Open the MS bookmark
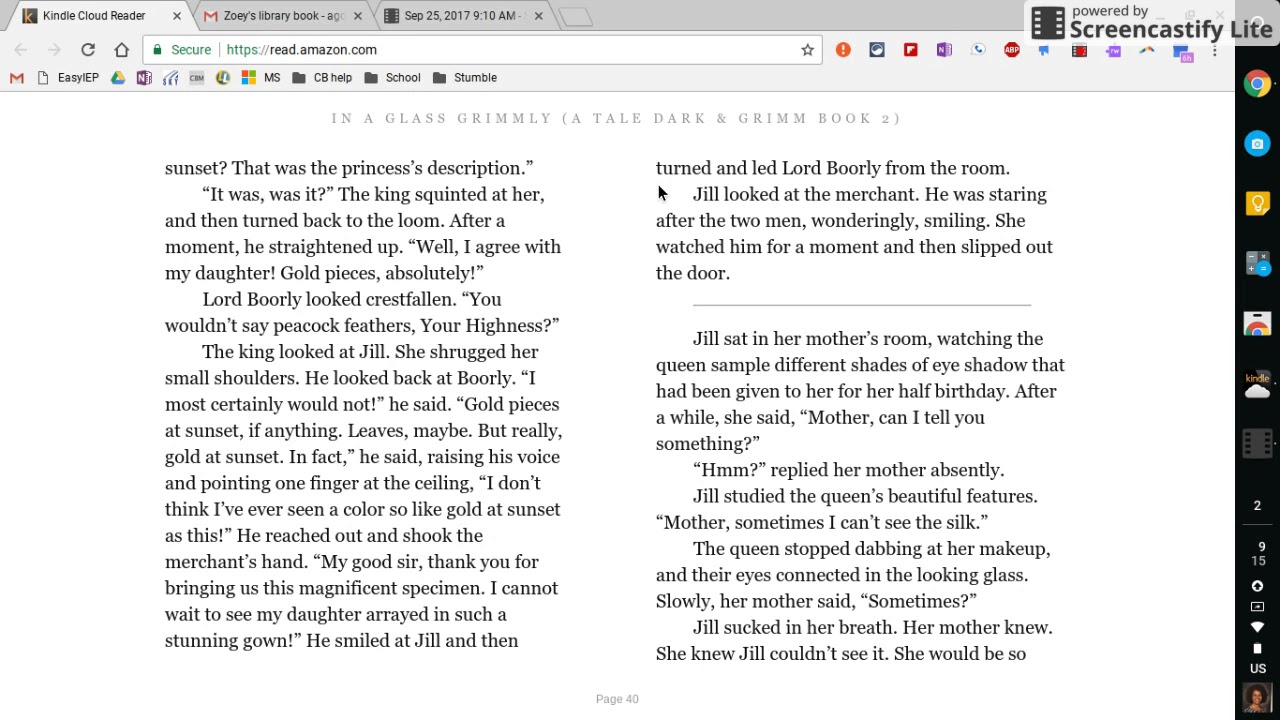 coord(262,77)
